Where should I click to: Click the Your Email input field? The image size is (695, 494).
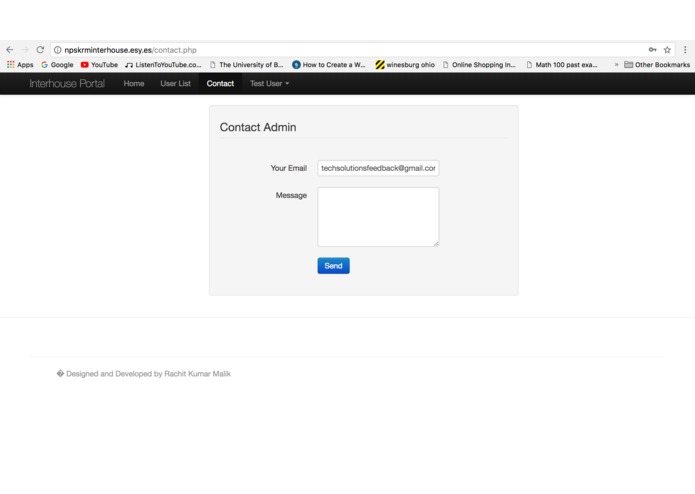click(378, 168)
